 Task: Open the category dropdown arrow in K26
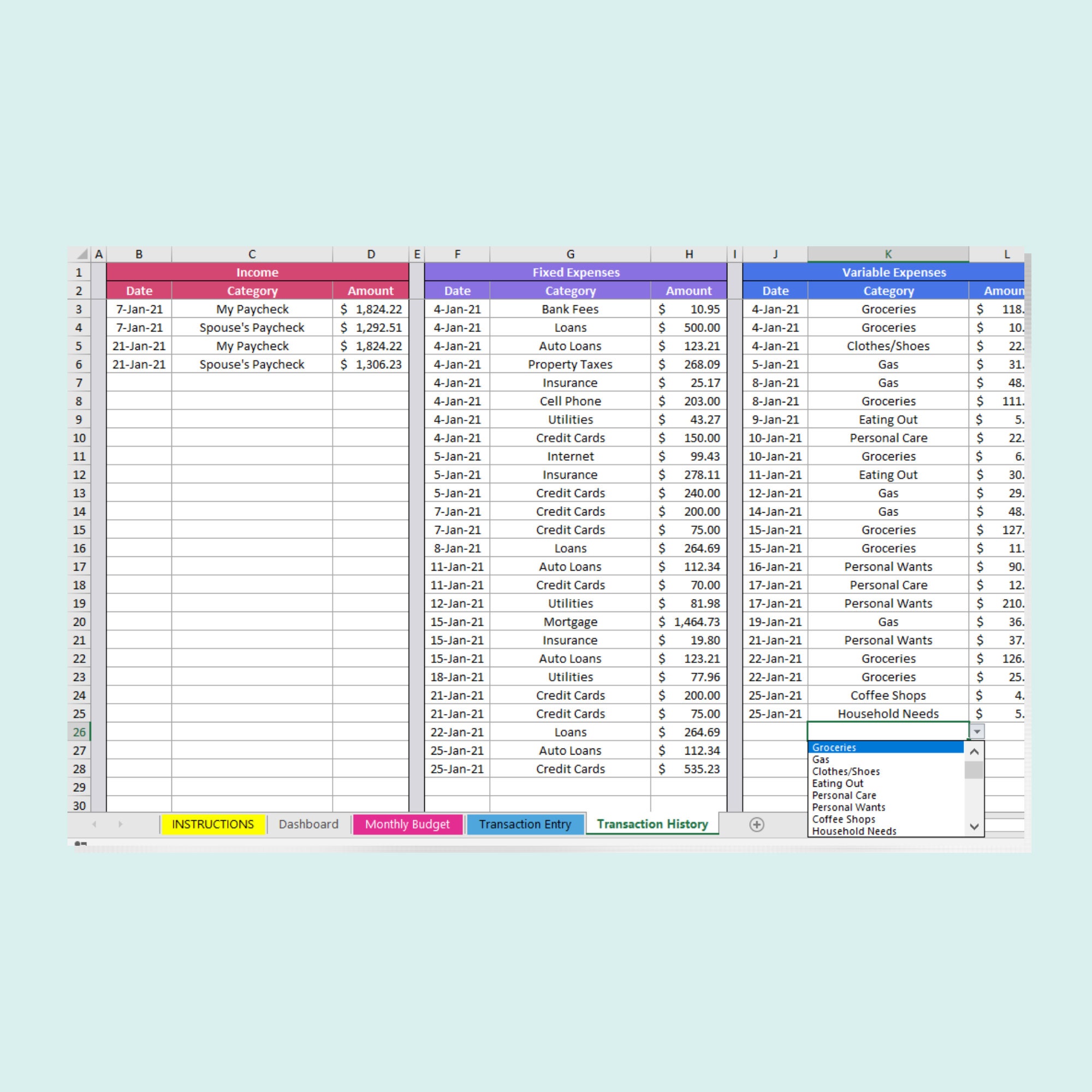click(977, 732)
